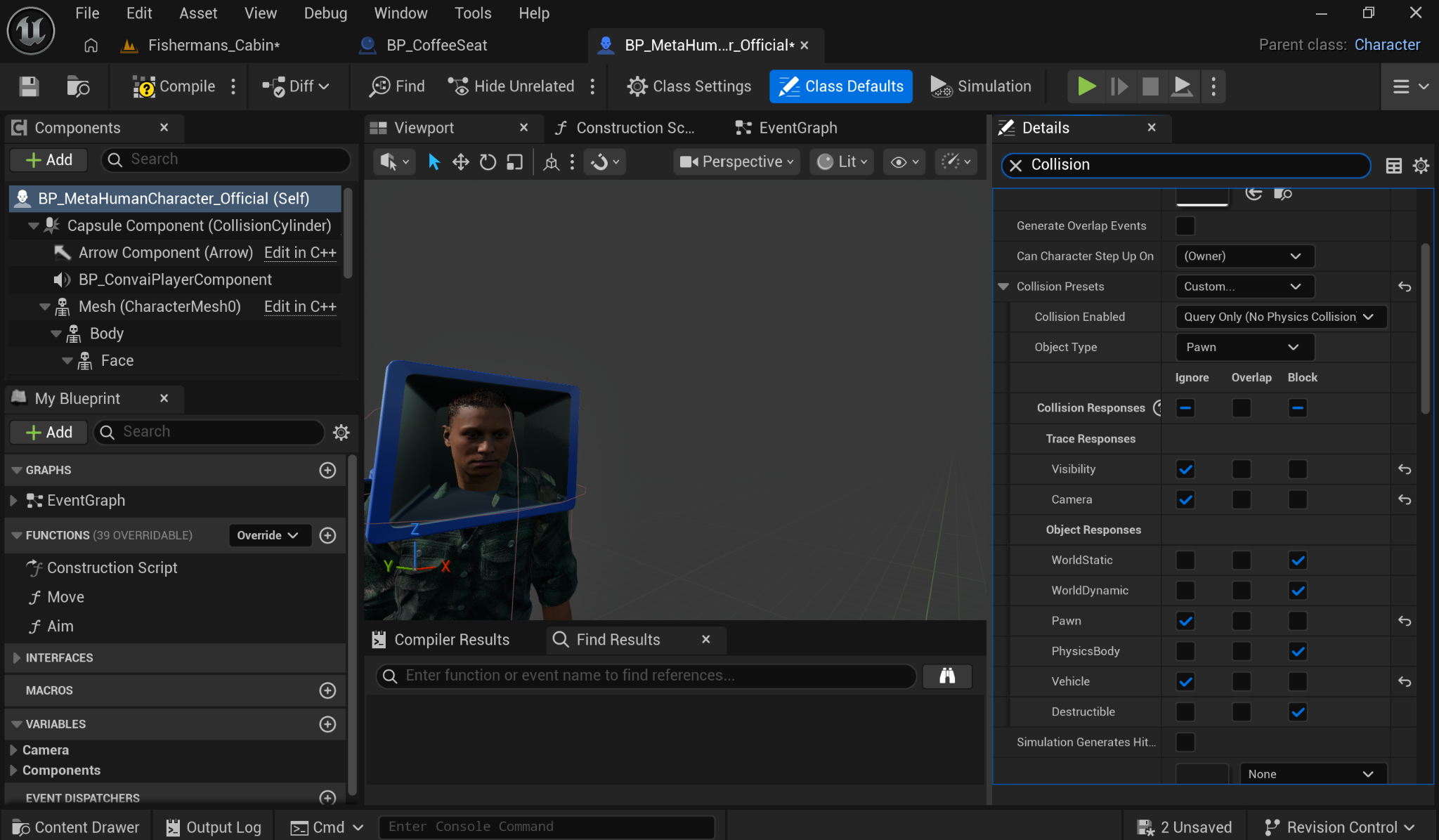Select the scale tool in viewport
The height and width of the screenshot is (840, 1439).
tap(515, 162)
